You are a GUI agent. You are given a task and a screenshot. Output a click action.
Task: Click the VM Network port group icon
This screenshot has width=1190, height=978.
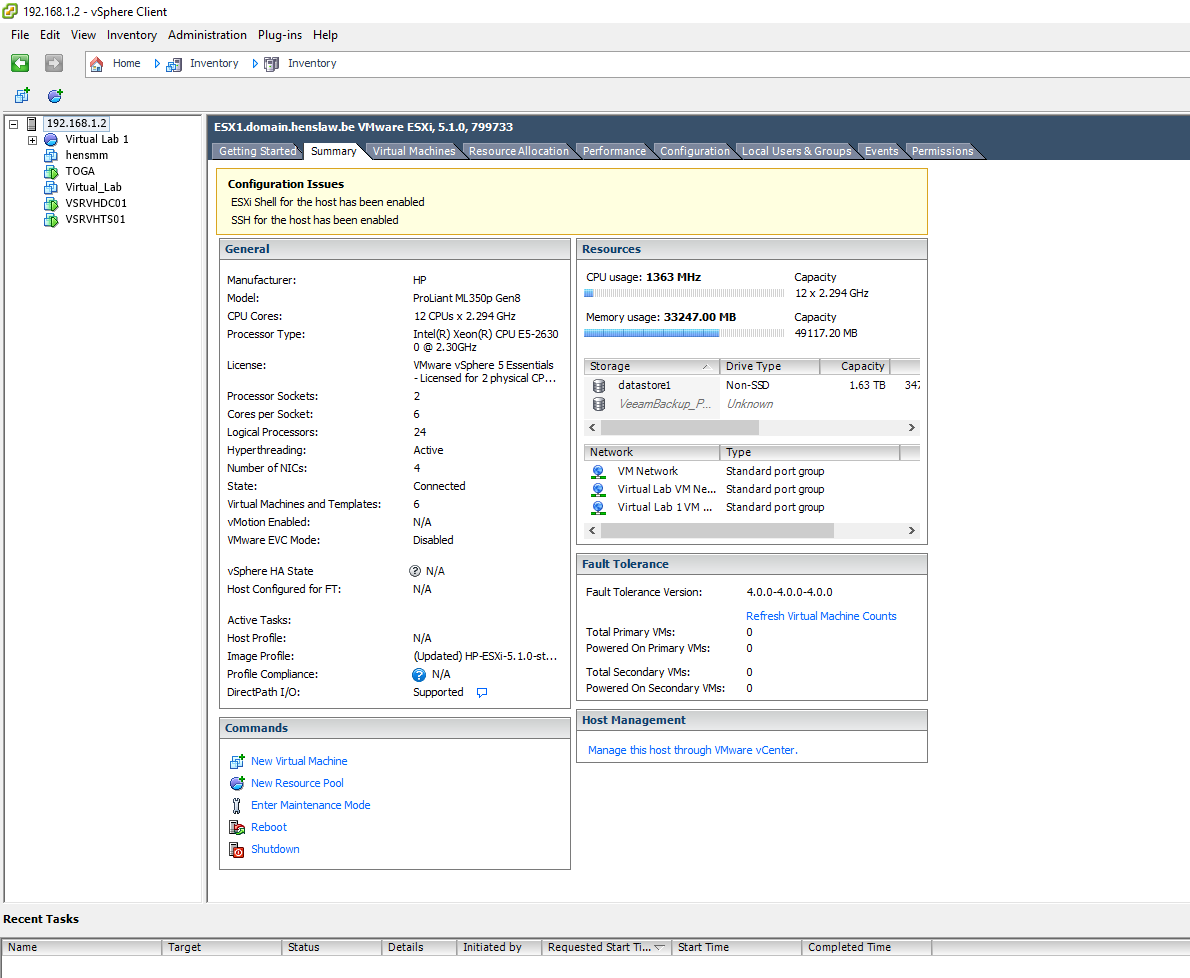[597, 471]
